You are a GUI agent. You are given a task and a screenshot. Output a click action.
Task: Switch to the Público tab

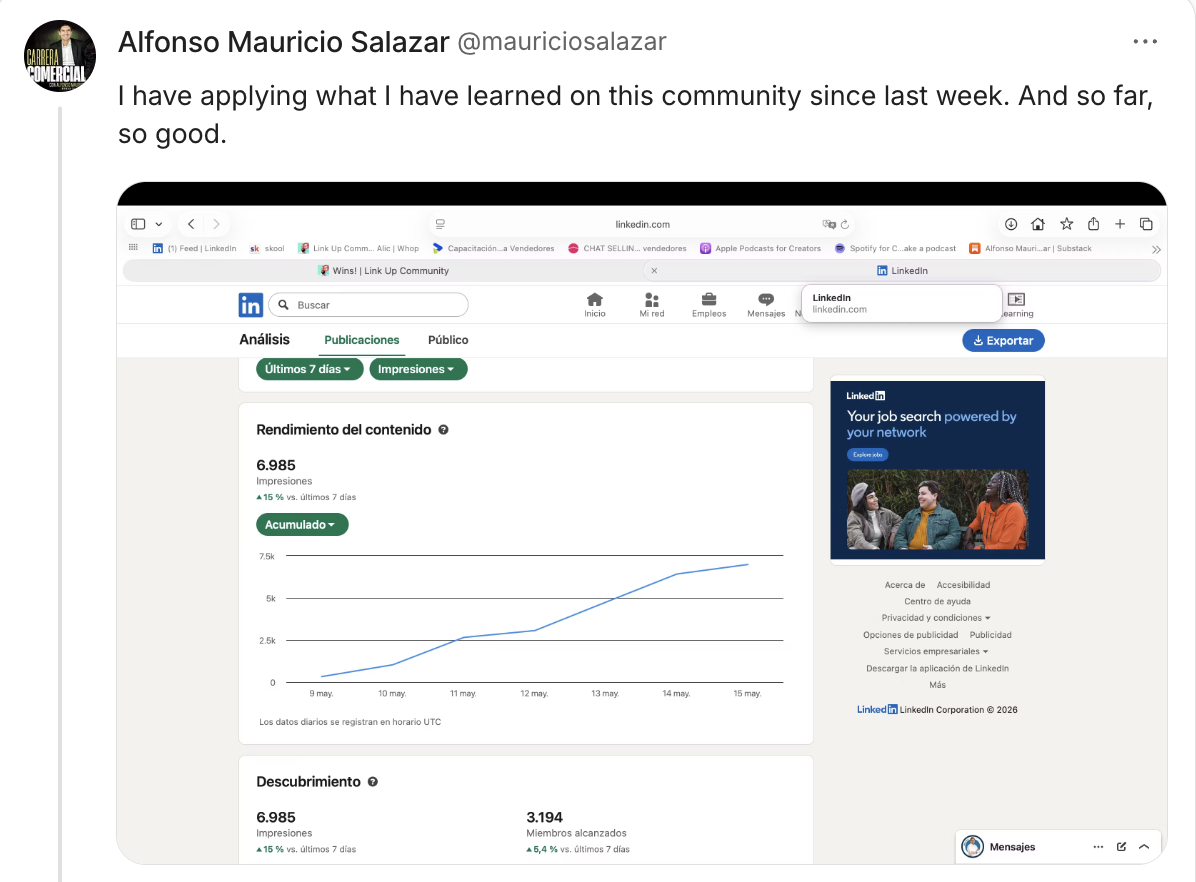448,340
